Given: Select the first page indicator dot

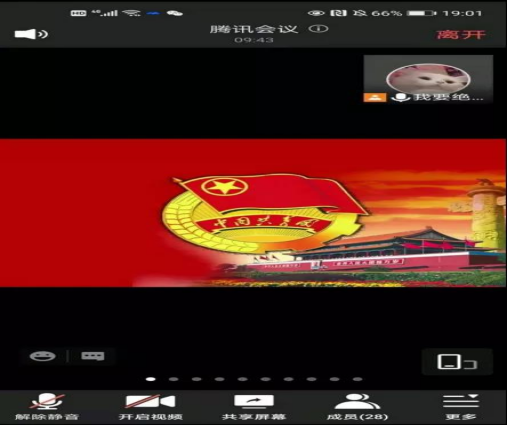Looking at the screenshot, I should [x=151, y=379].
